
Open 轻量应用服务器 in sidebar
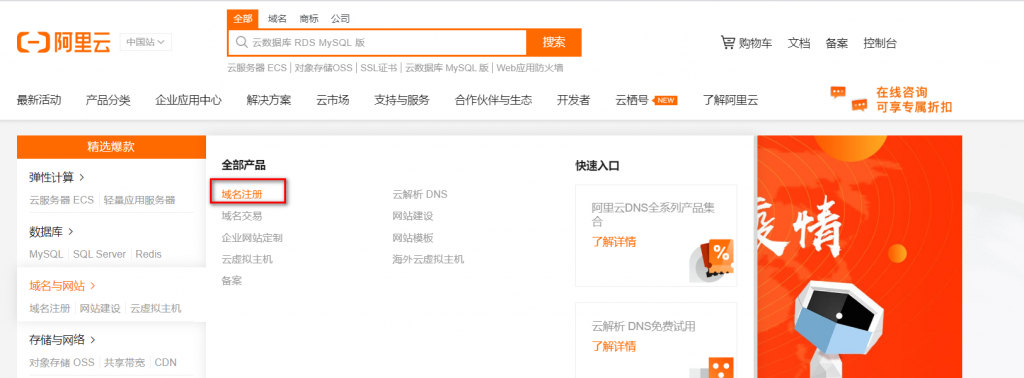pos(139,200)
